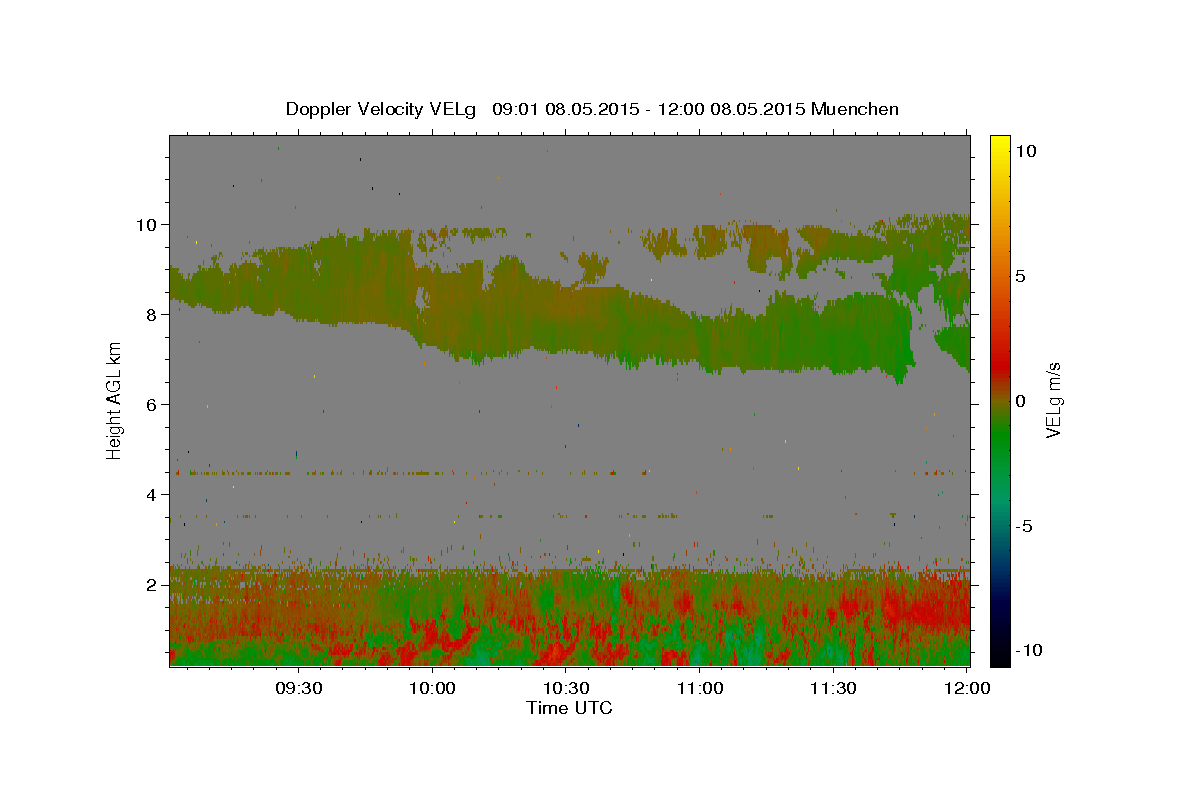The height and width of the screenshot is (800, 1200).
Task: Click the plot title 'Doppler Velocity VELg'
Action: [x=383, y=109]
